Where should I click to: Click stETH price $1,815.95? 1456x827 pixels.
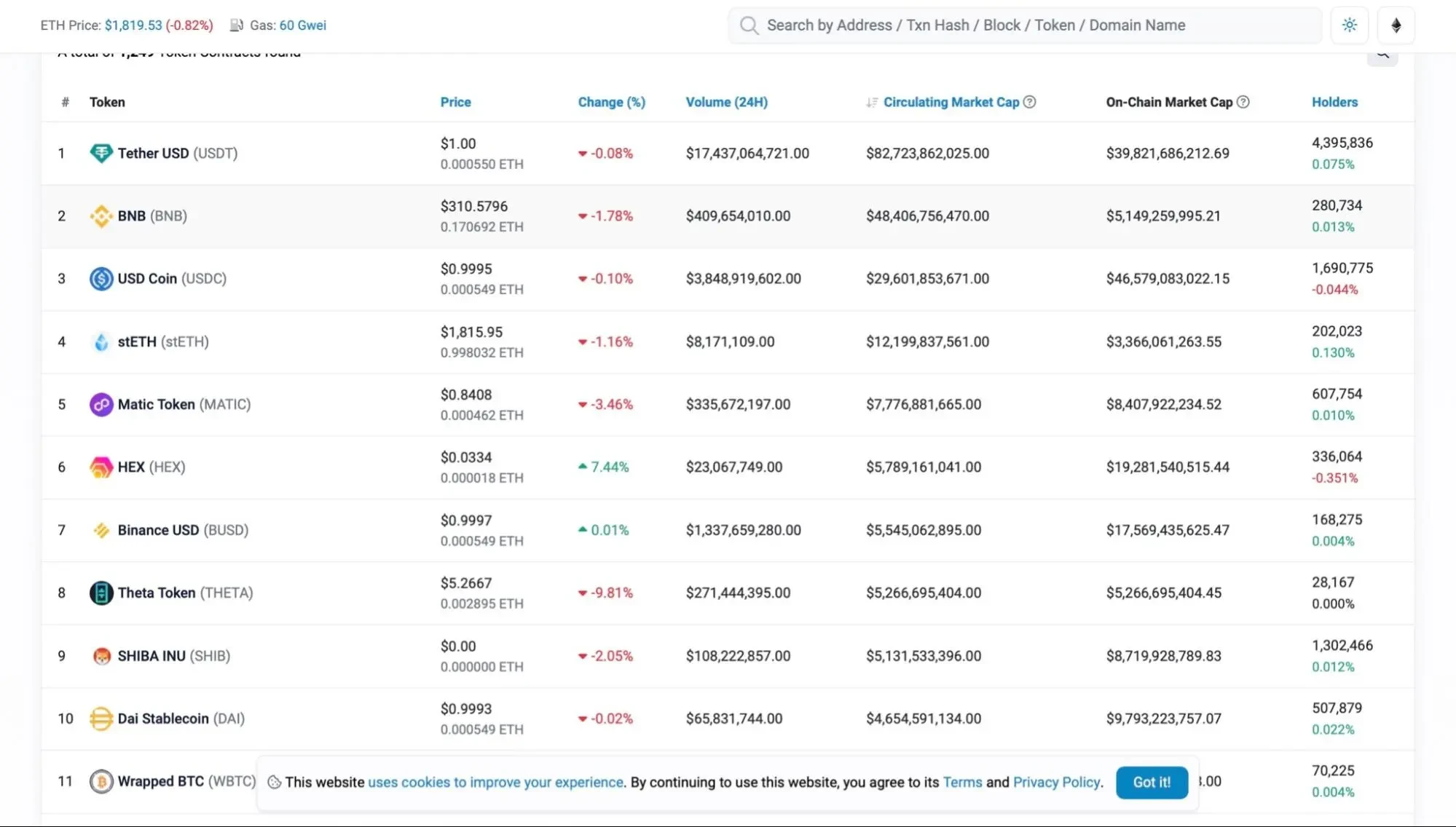[471, 332]
